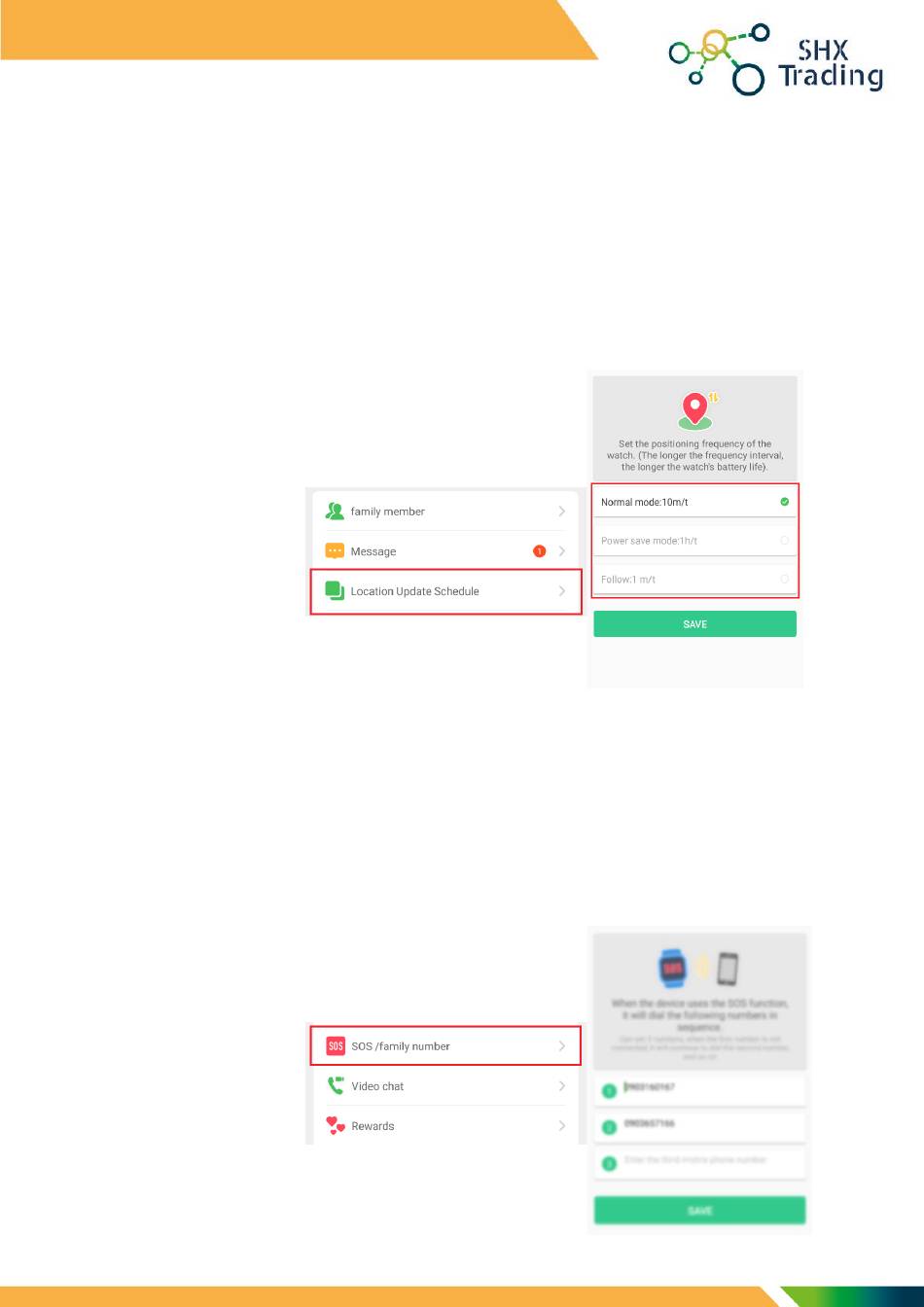Click the green Location Update Schedule icon
This screenshot has height=1307, width=924.
[336, 590]
